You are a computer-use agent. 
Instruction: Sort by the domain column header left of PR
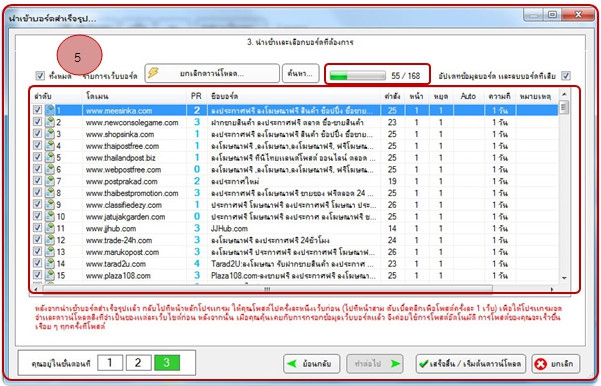(135, 96)
